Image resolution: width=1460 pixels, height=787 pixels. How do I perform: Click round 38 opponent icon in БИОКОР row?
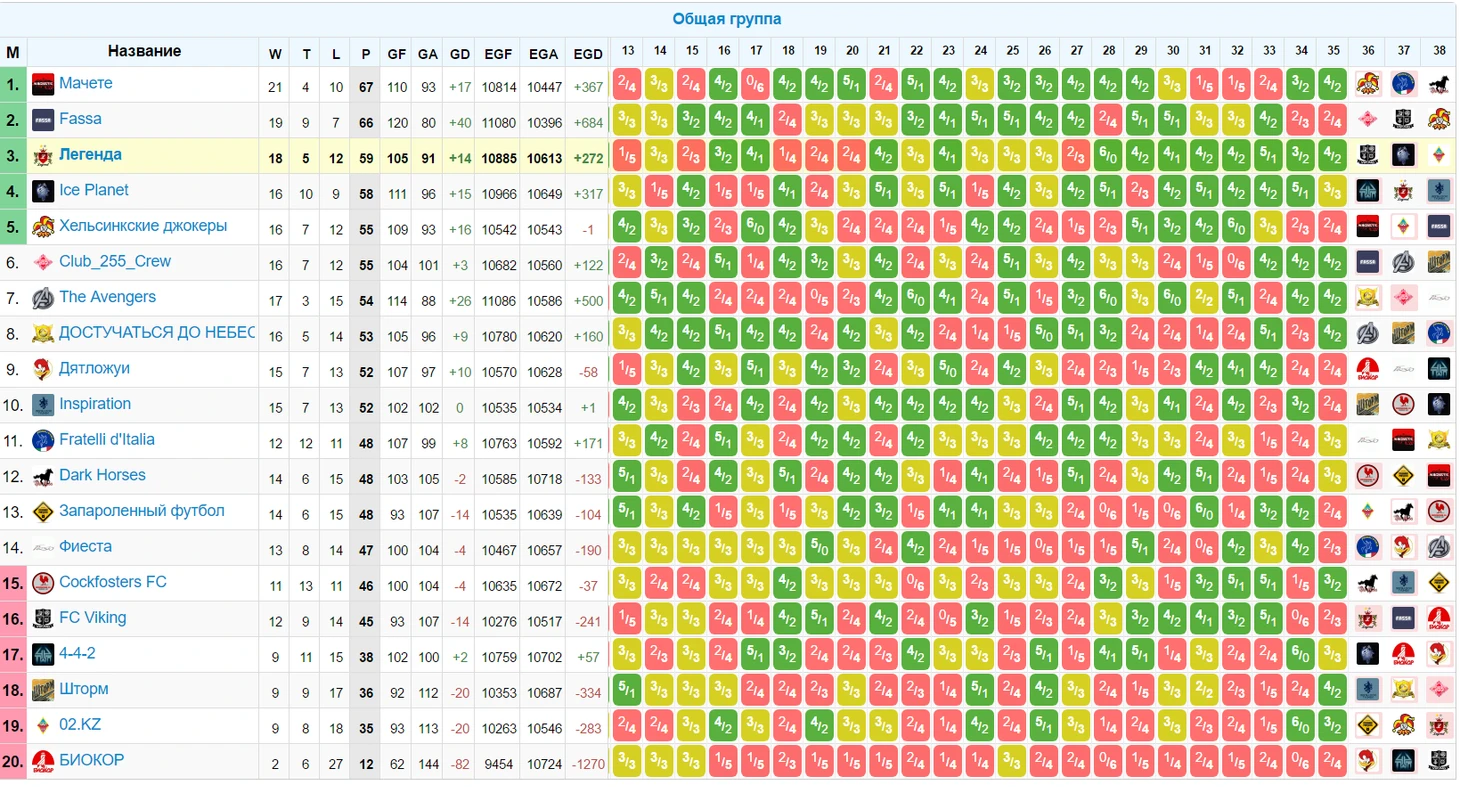[x=1439, y=761]
